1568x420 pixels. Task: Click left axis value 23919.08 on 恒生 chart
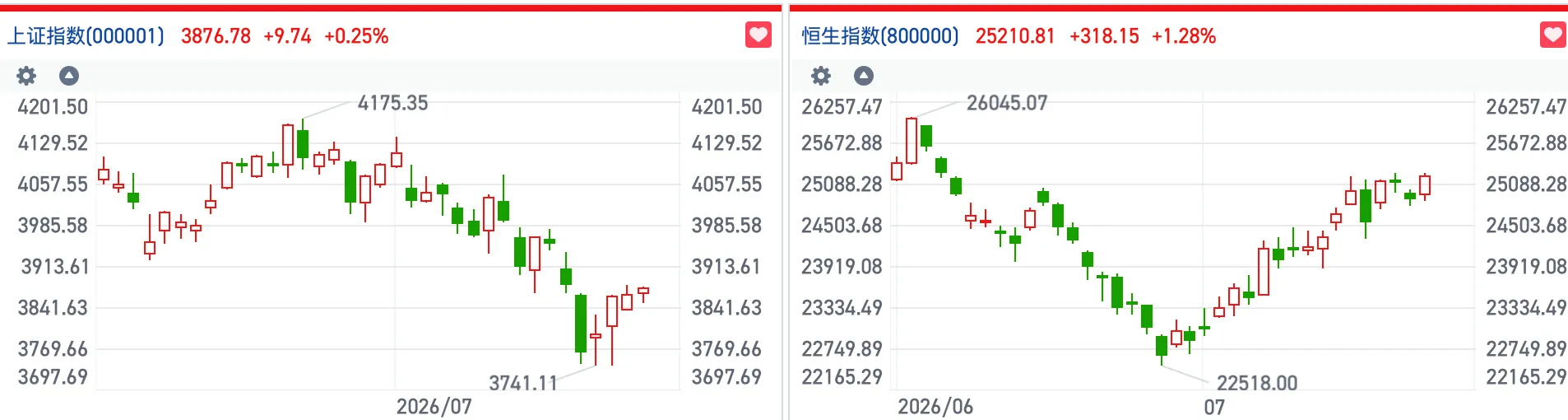(x=842, y=267)
